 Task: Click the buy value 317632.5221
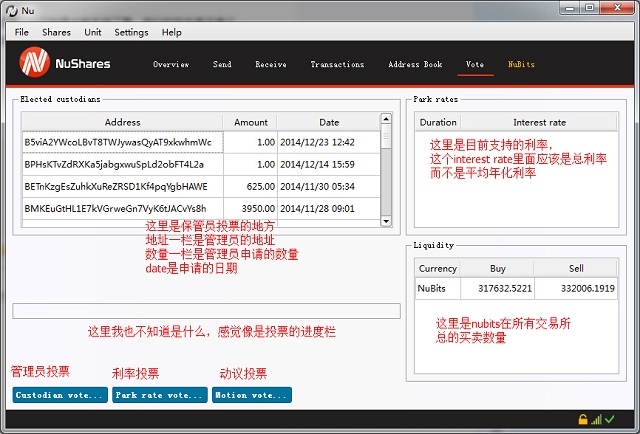click(498, 288)
